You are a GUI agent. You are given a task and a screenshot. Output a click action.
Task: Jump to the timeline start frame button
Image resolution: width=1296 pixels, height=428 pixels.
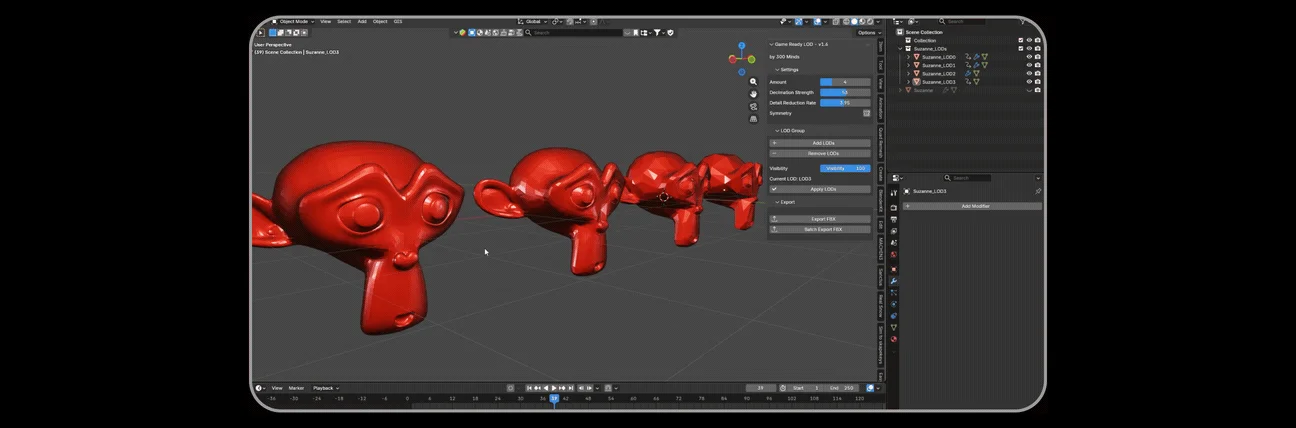tap(531, 388)
